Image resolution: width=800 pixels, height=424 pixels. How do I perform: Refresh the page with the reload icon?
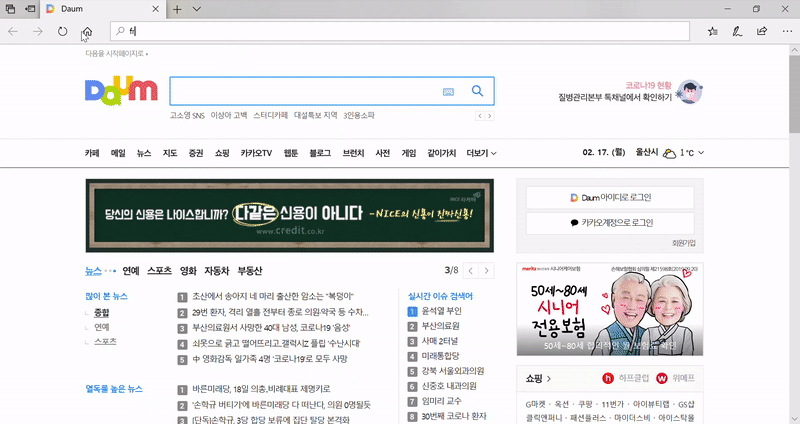pos(62,32)
